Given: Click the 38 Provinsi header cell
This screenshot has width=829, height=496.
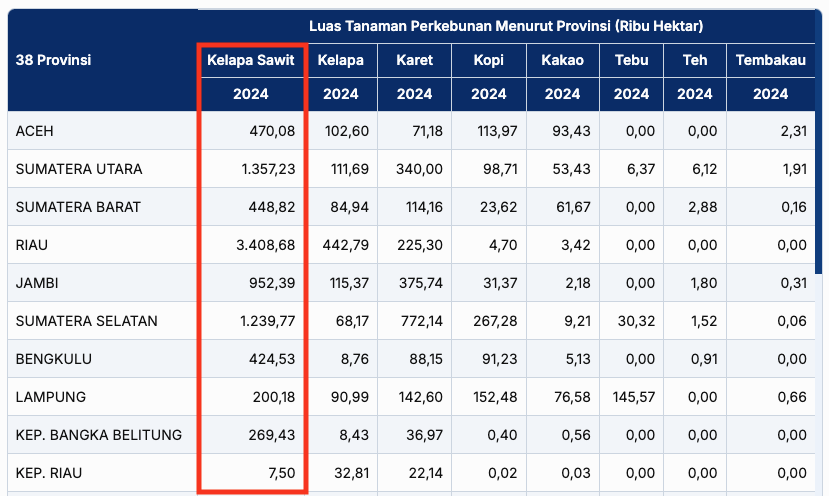Looking at the screenshot, I should (x=53, y=60).
